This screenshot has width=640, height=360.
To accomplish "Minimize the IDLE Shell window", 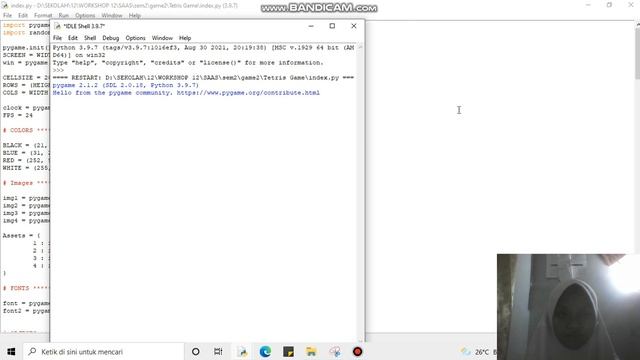I will [x=311, y=26].
